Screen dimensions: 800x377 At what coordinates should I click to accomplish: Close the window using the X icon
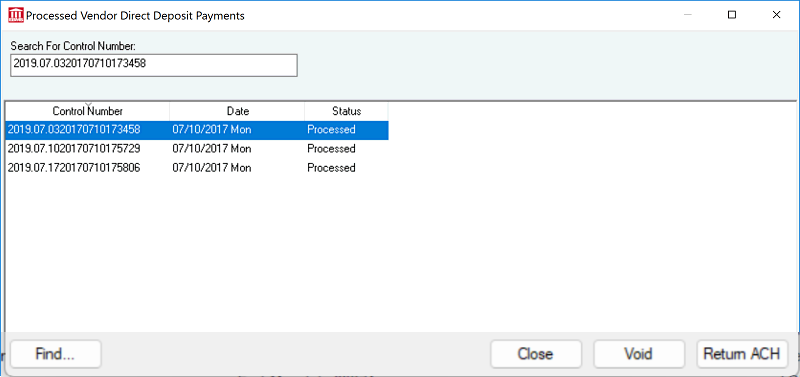click(x=776, y=15)
